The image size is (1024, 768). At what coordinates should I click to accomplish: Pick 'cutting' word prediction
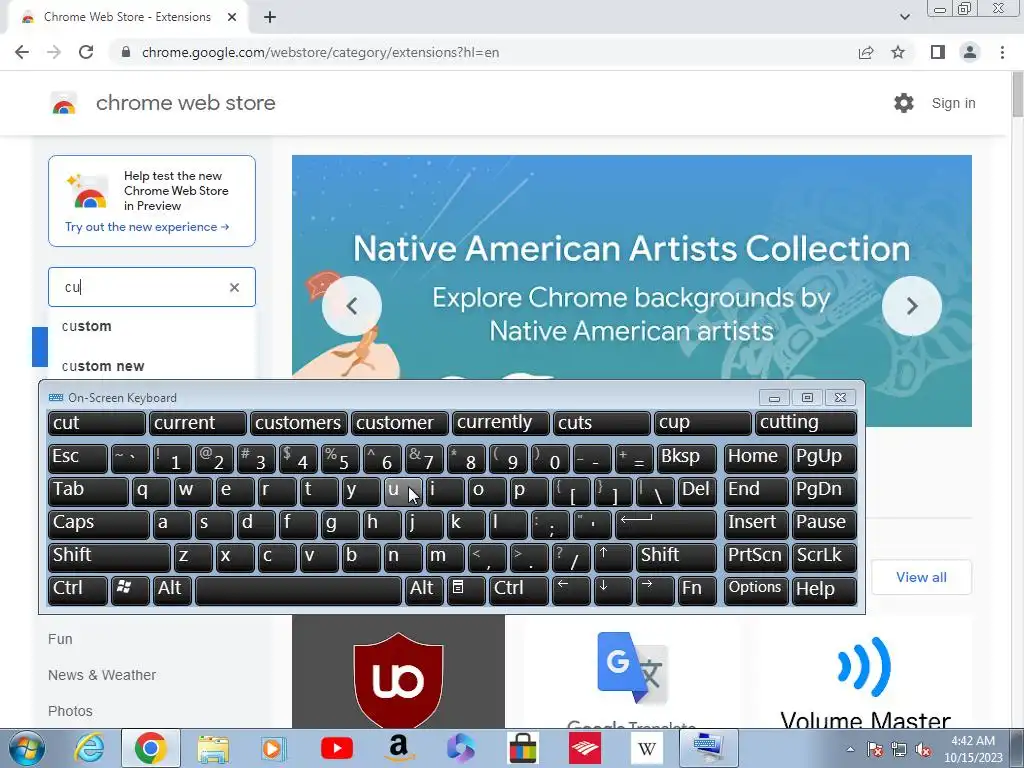805,423
